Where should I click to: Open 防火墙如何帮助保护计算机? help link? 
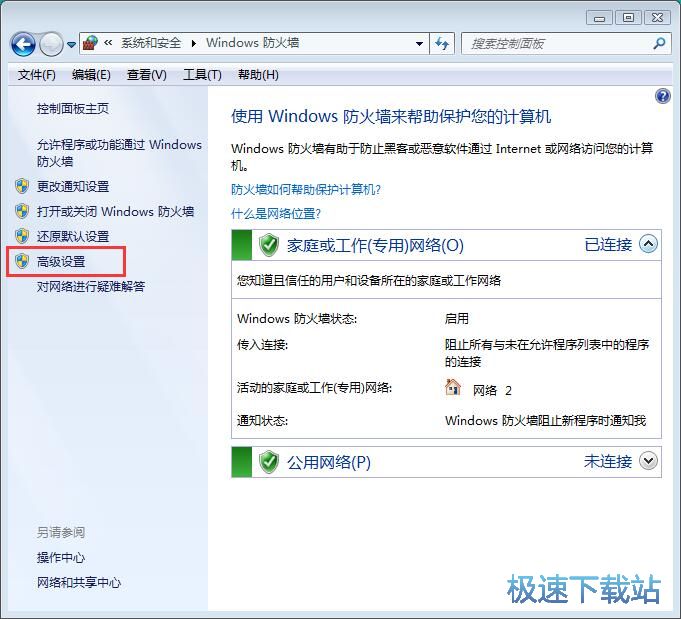coord(306,190)
